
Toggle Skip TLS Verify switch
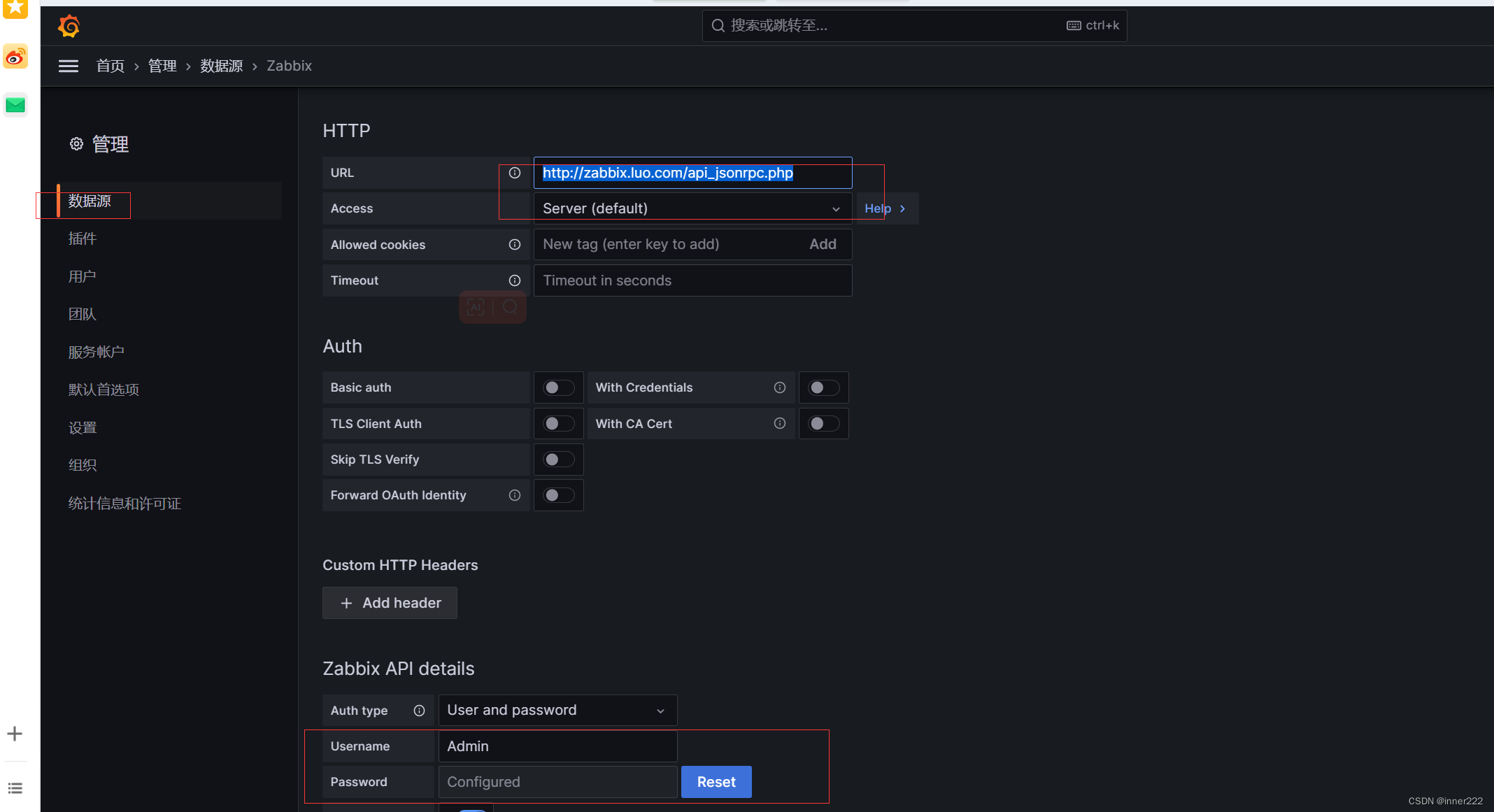coord(559,460)
